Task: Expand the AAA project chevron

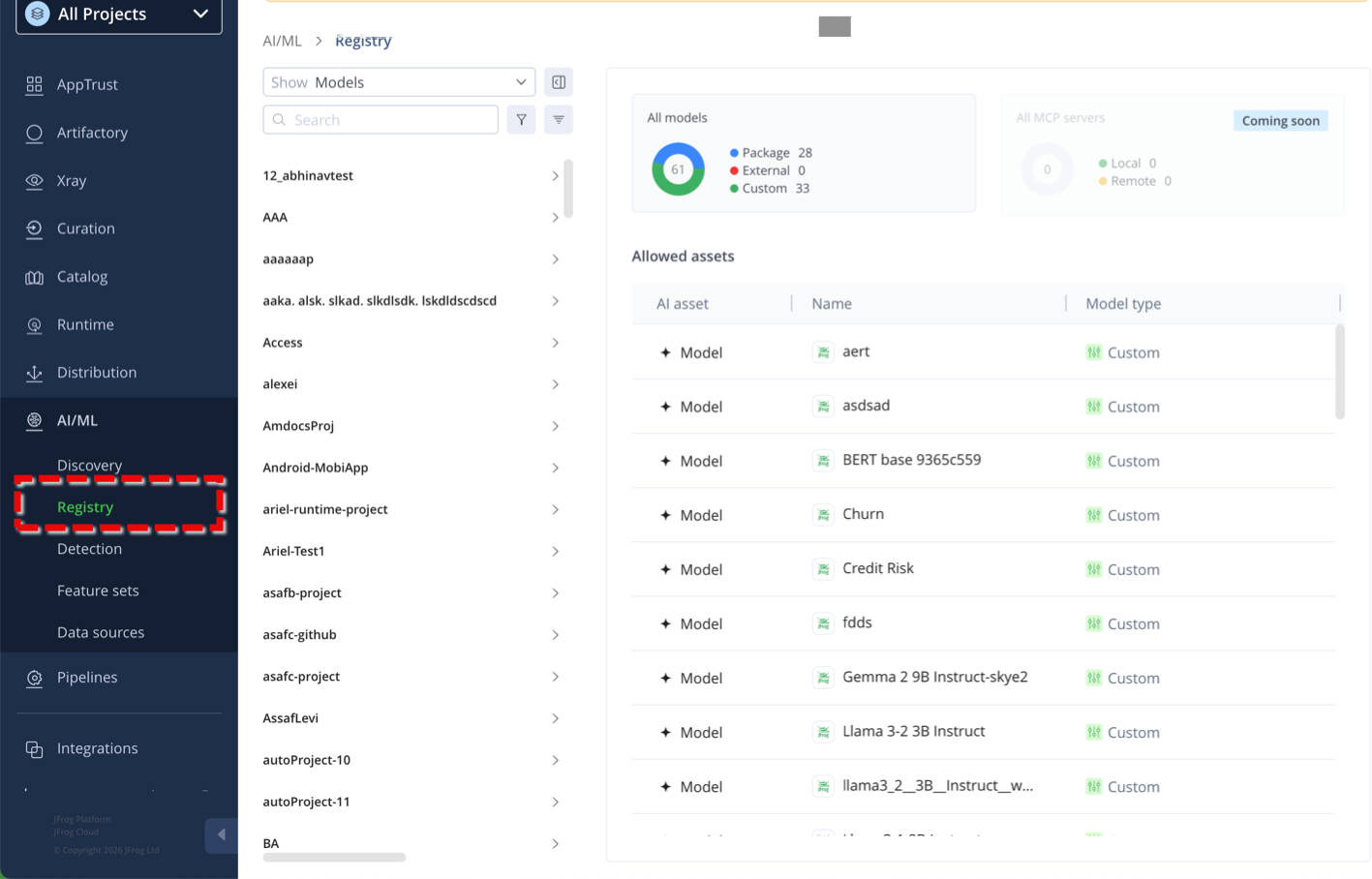Action: coord(555,218)
